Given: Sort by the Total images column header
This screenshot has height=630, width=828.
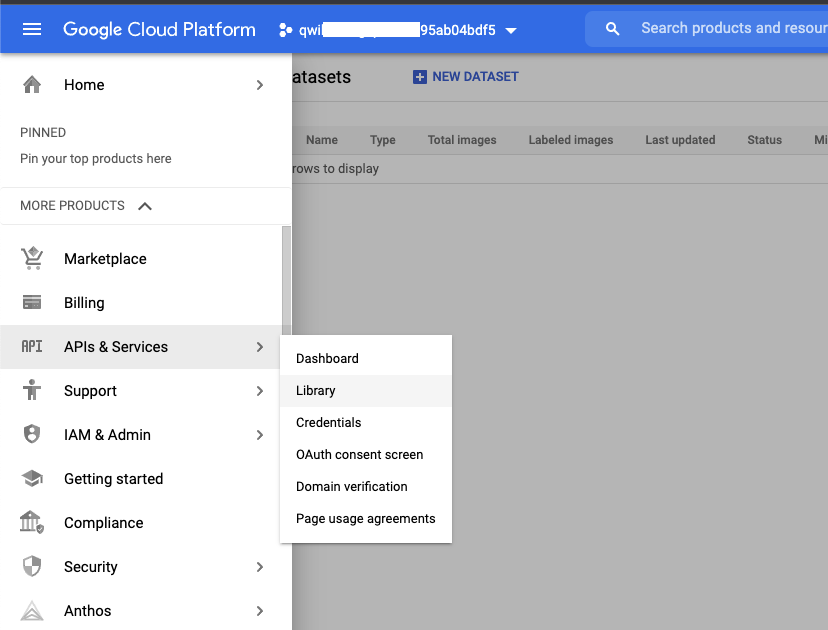Looking at the screenshot, I should tap(462, 140).
